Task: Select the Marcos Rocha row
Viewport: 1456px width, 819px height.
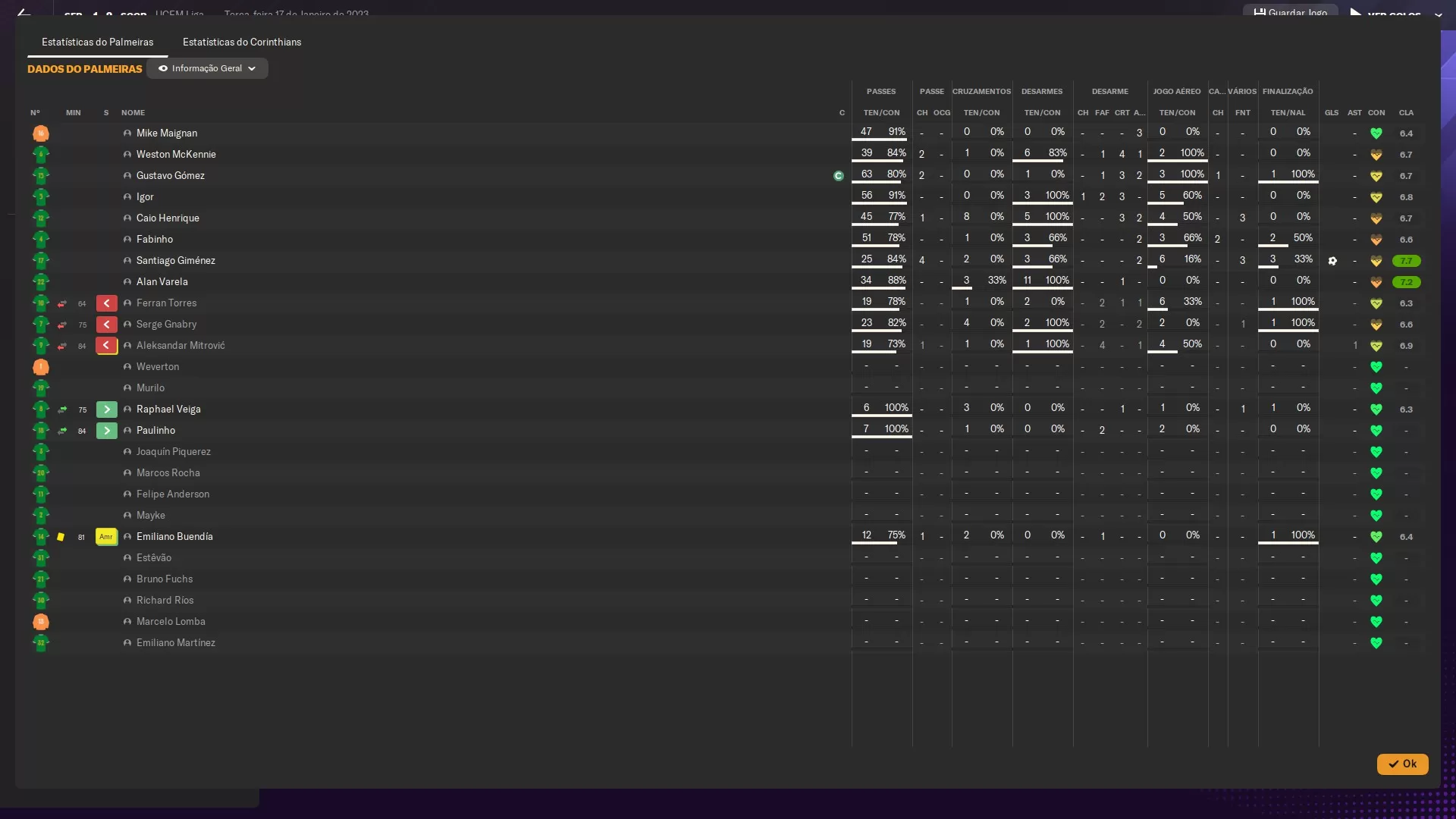Action: click(726, 473)
